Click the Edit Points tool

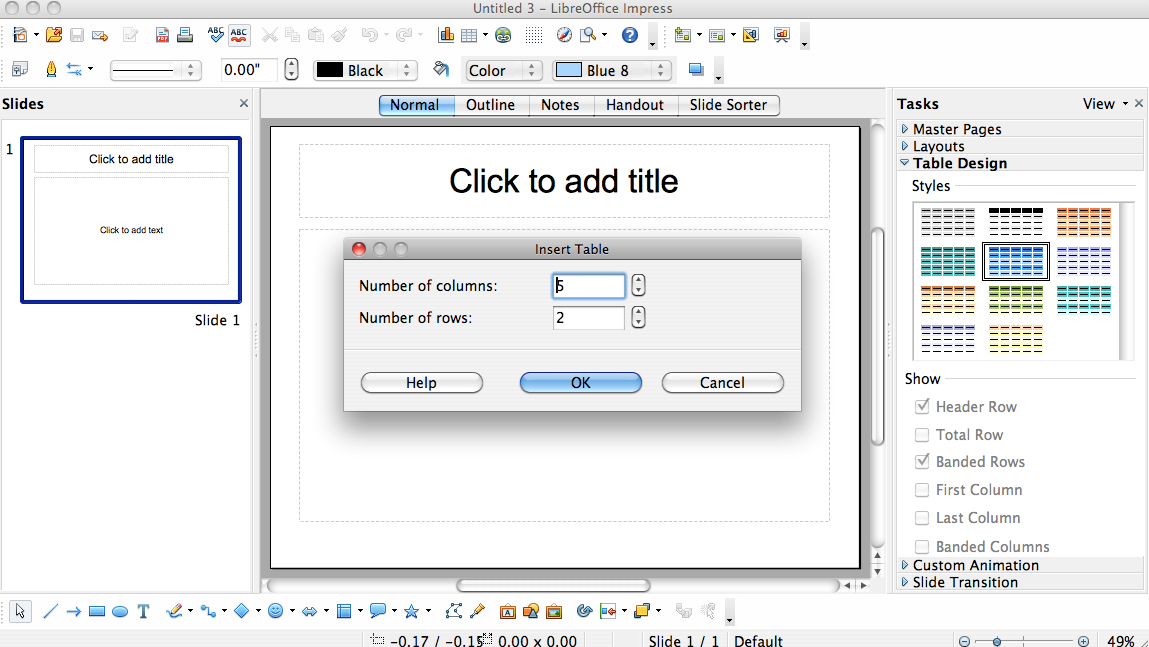pyautogui.click(x=454, y=611)
